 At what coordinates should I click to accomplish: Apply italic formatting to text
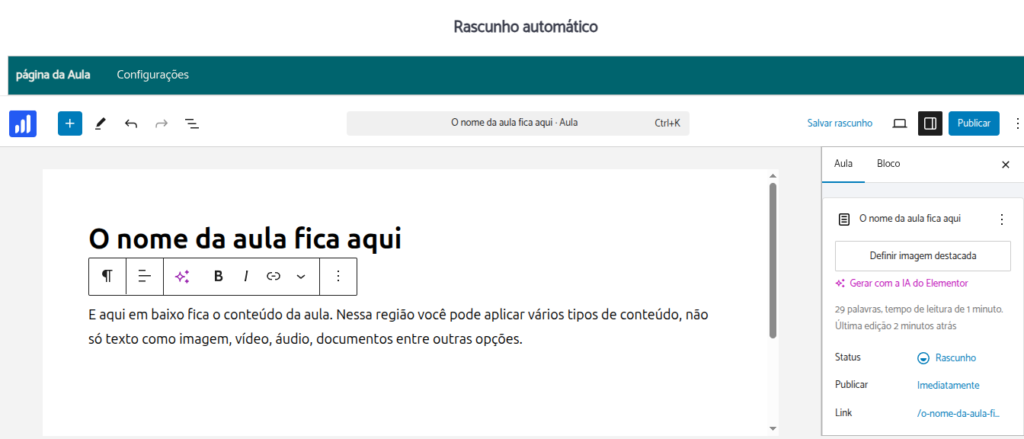(246, 276)
